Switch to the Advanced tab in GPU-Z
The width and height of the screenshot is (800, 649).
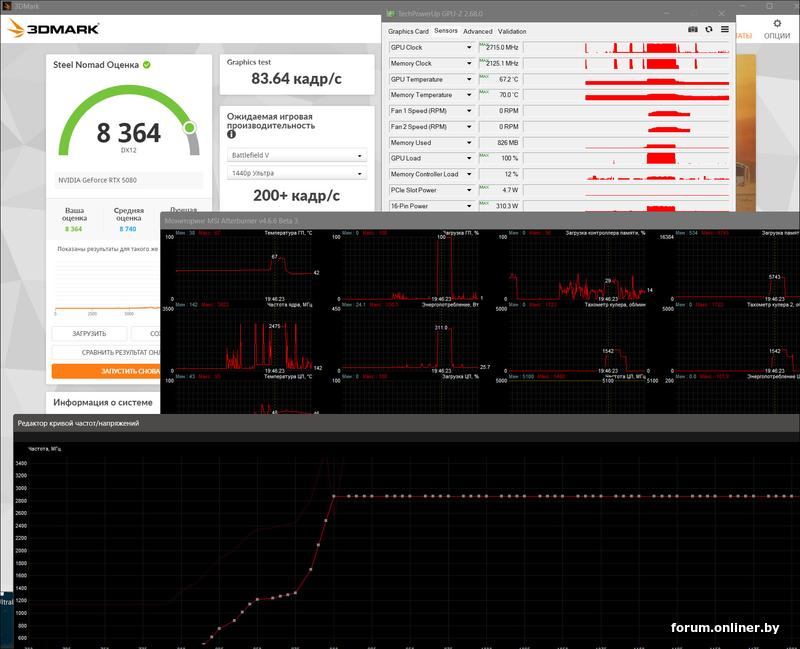pyautogui.click(x=478, y=32)
